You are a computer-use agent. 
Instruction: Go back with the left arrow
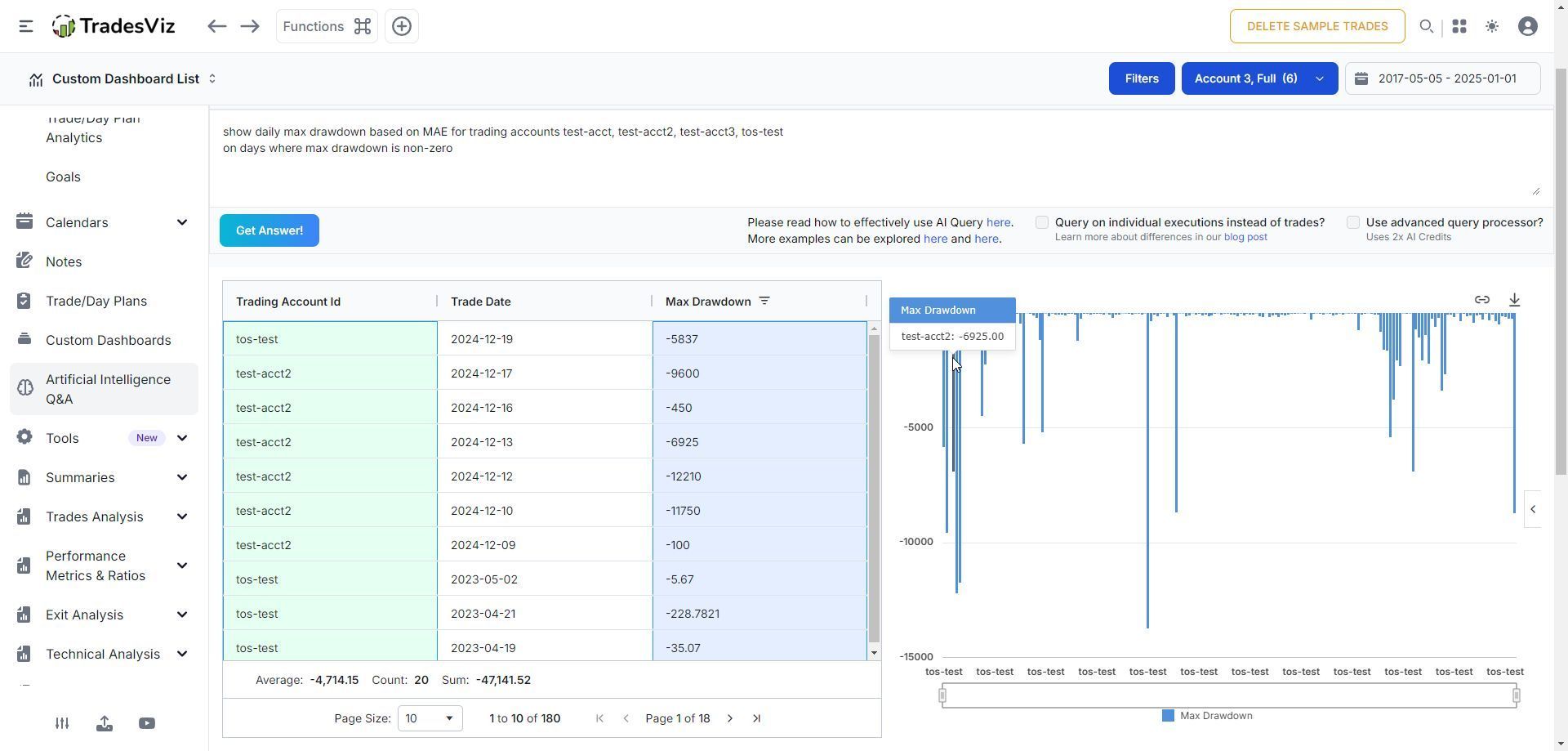(x=216, y=26)
